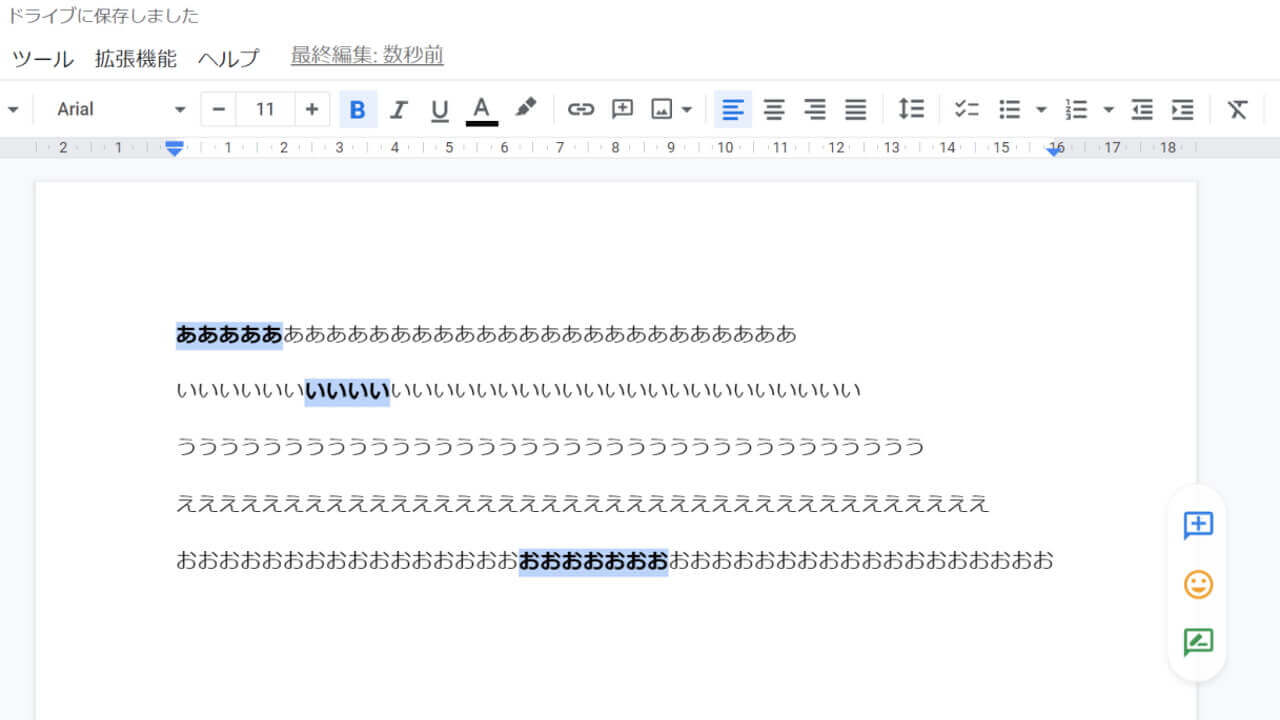
Task: Click the emoji reaction icon in sidebar
Action: click(1197, 584)
